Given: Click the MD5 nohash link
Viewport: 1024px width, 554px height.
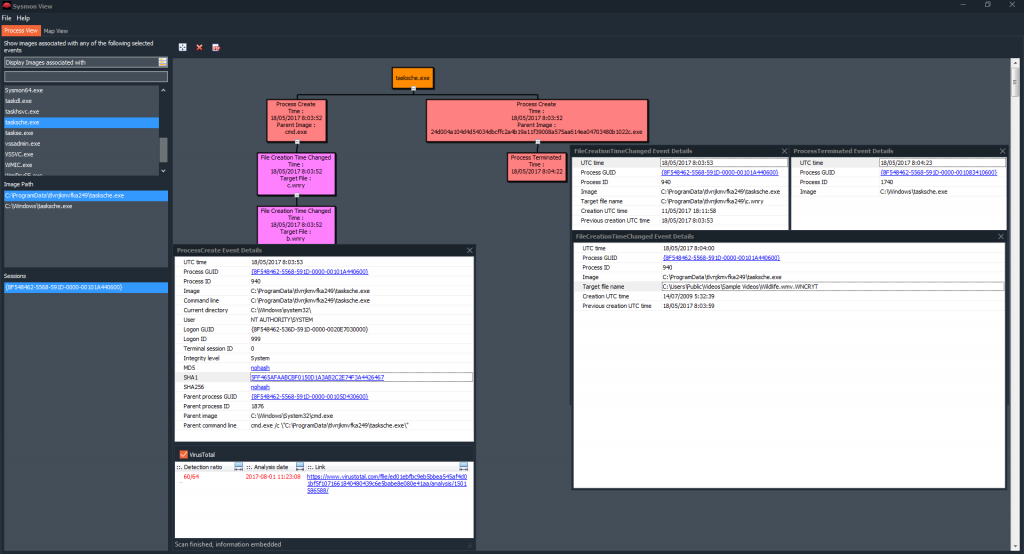Looking at the screenshot, I should pos(260,367).
